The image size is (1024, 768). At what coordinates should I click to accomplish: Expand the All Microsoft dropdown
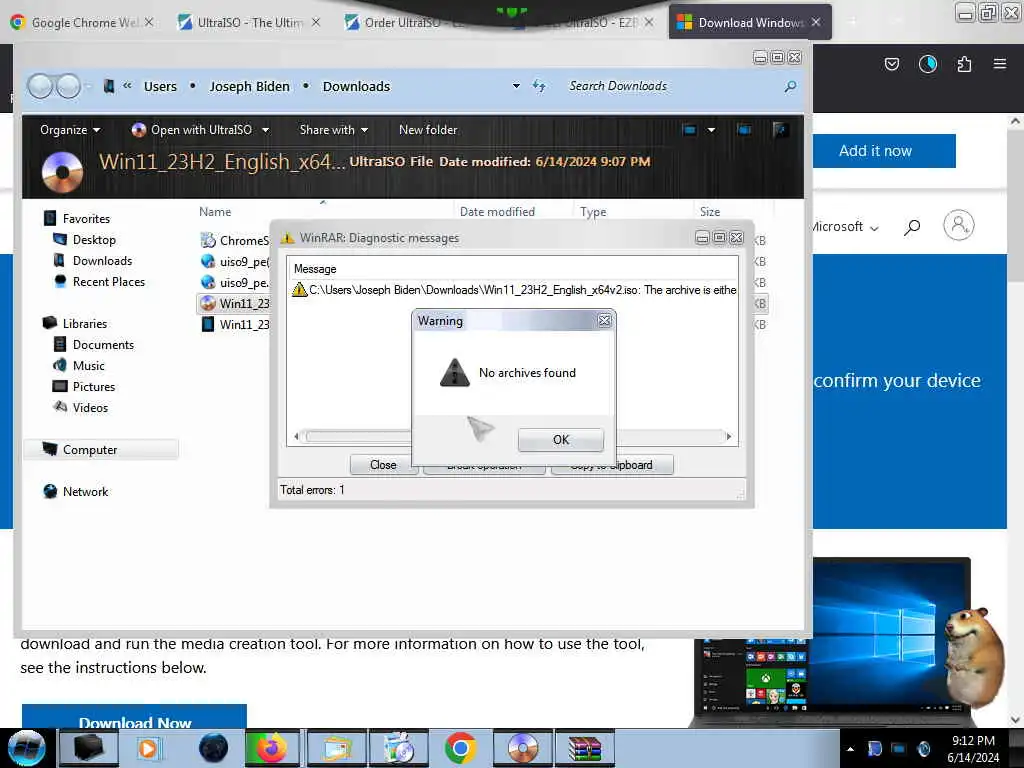[844, 227]
